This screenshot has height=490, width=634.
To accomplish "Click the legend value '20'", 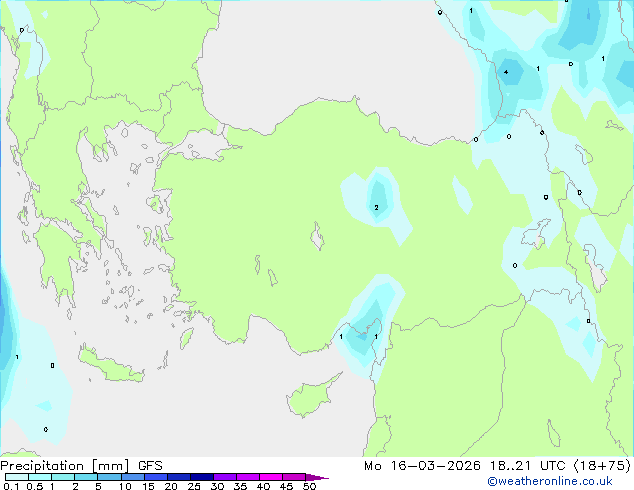I will (x=171, y=486).
